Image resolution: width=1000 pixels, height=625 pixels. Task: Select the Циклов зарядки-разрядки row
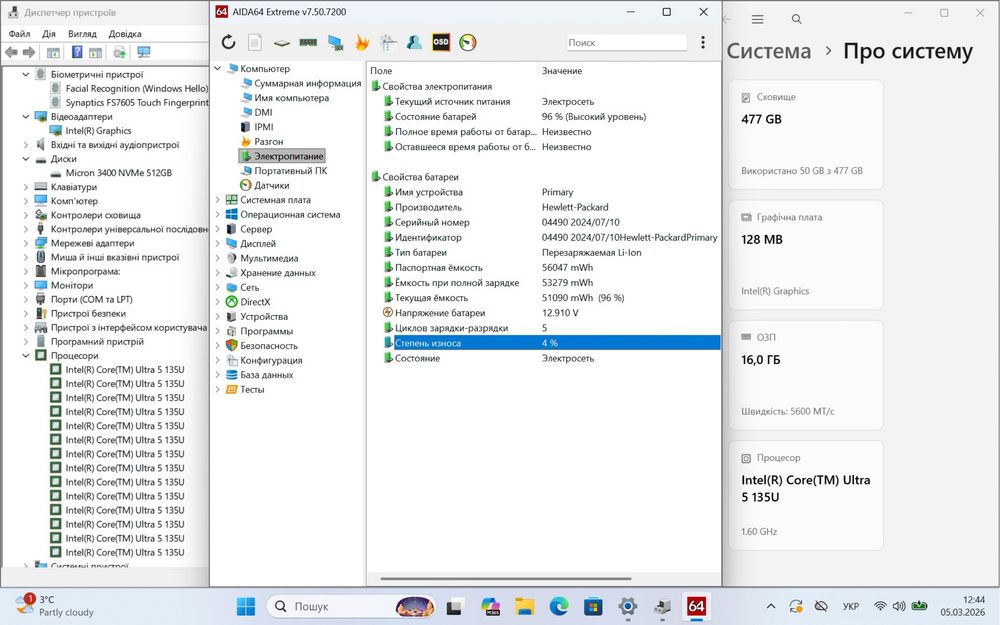tap(551, 328)
